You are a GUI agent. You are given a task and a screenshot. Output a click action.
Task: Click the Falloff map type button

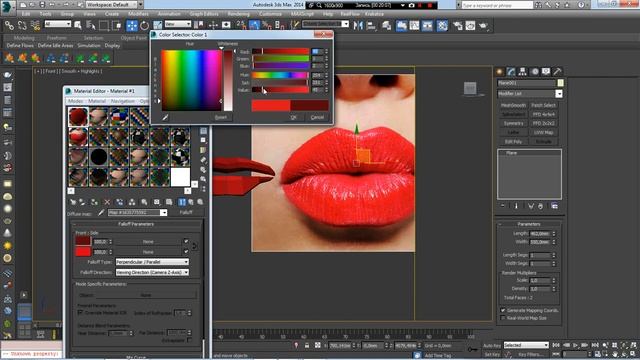186,213
